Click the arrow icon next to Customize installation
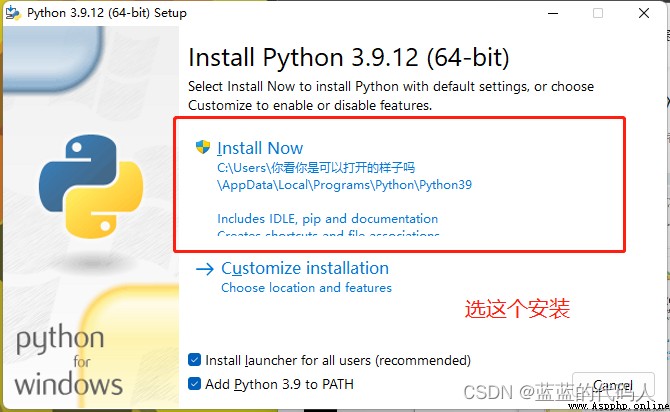The width and height of the screenshot is (670, 412). click(205, 269)
